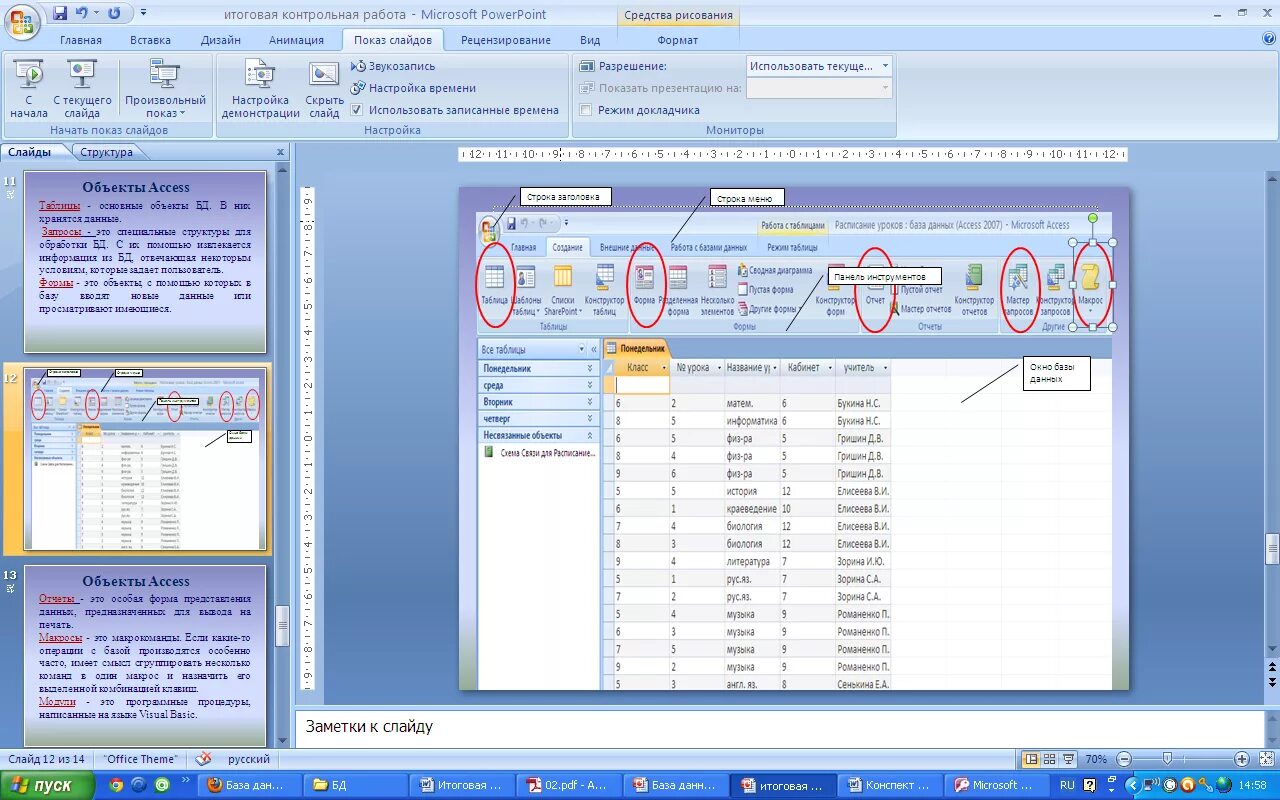Enable Режим докладчика checkbox

(x=586, y=110)
